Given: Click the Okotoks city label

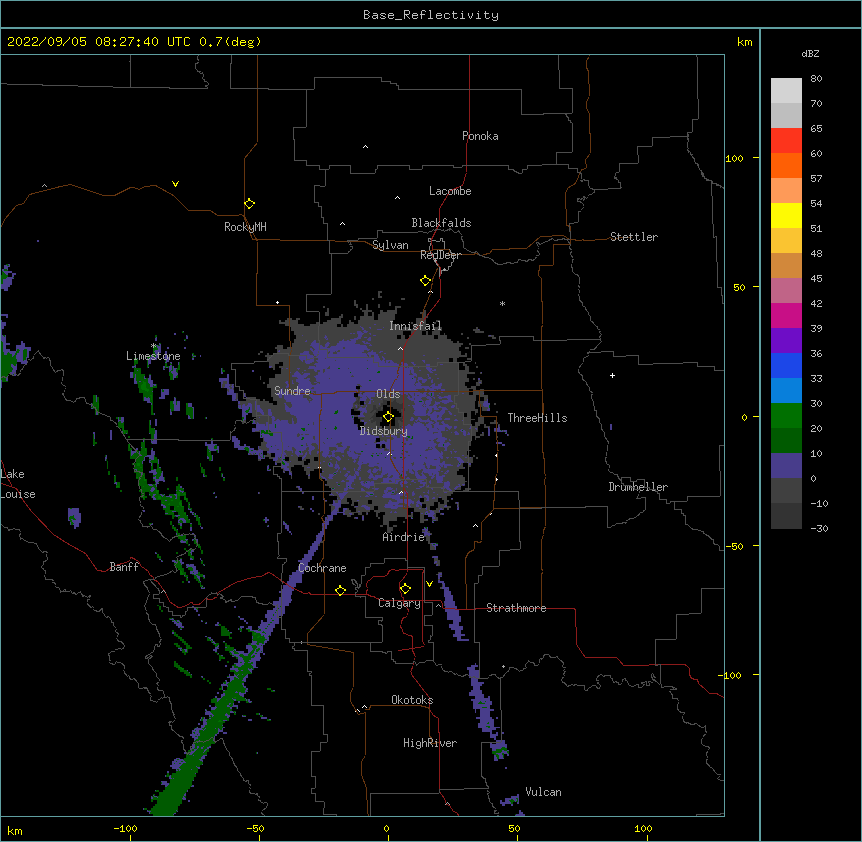Looking at the screenshot, I should point(412,700).
